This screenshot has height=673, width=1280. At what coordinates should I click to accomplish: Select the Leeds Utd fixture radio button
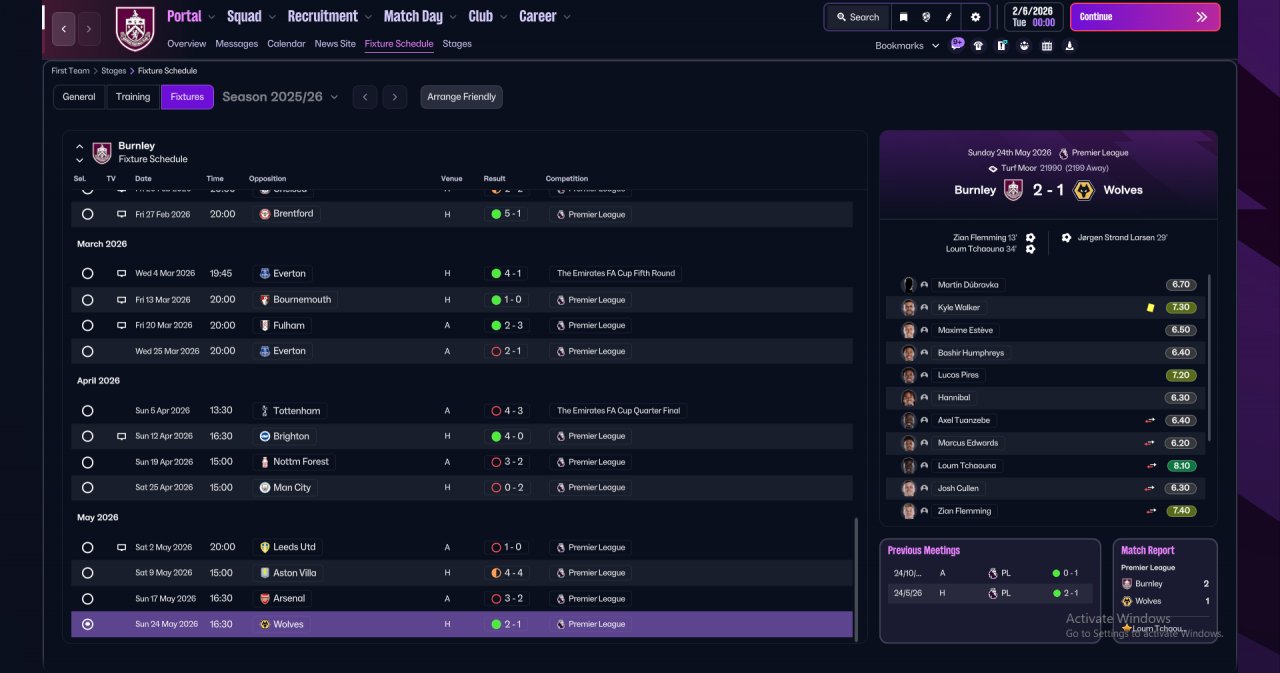click(88, 548)
